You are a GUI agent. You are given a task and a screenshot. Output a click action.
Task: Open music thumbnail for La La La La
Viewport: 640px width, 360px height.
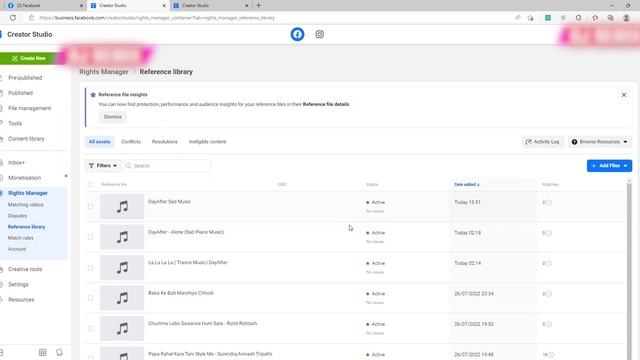122,268
